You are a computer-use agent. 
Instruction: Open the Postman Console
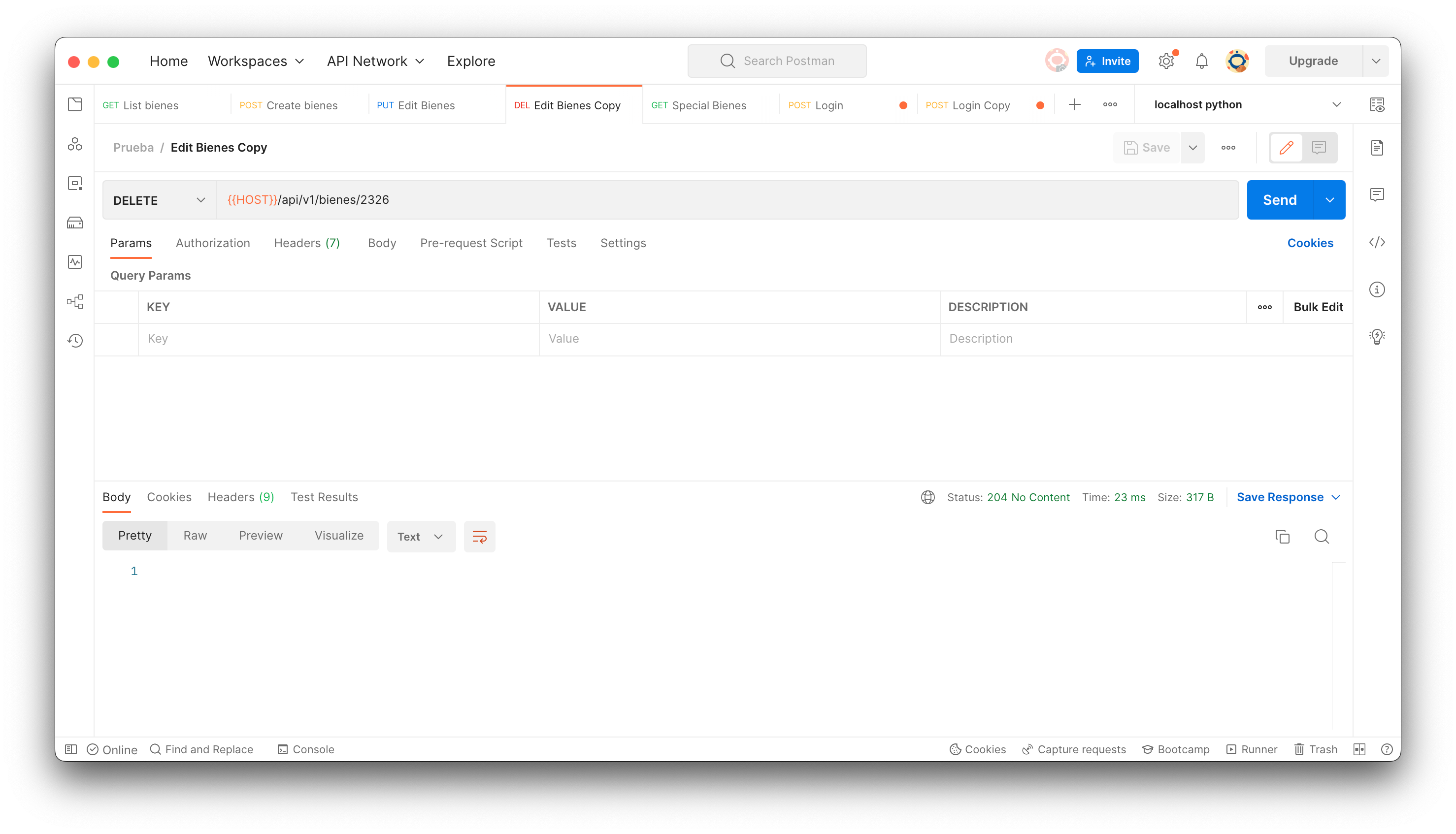click(305, 749)
